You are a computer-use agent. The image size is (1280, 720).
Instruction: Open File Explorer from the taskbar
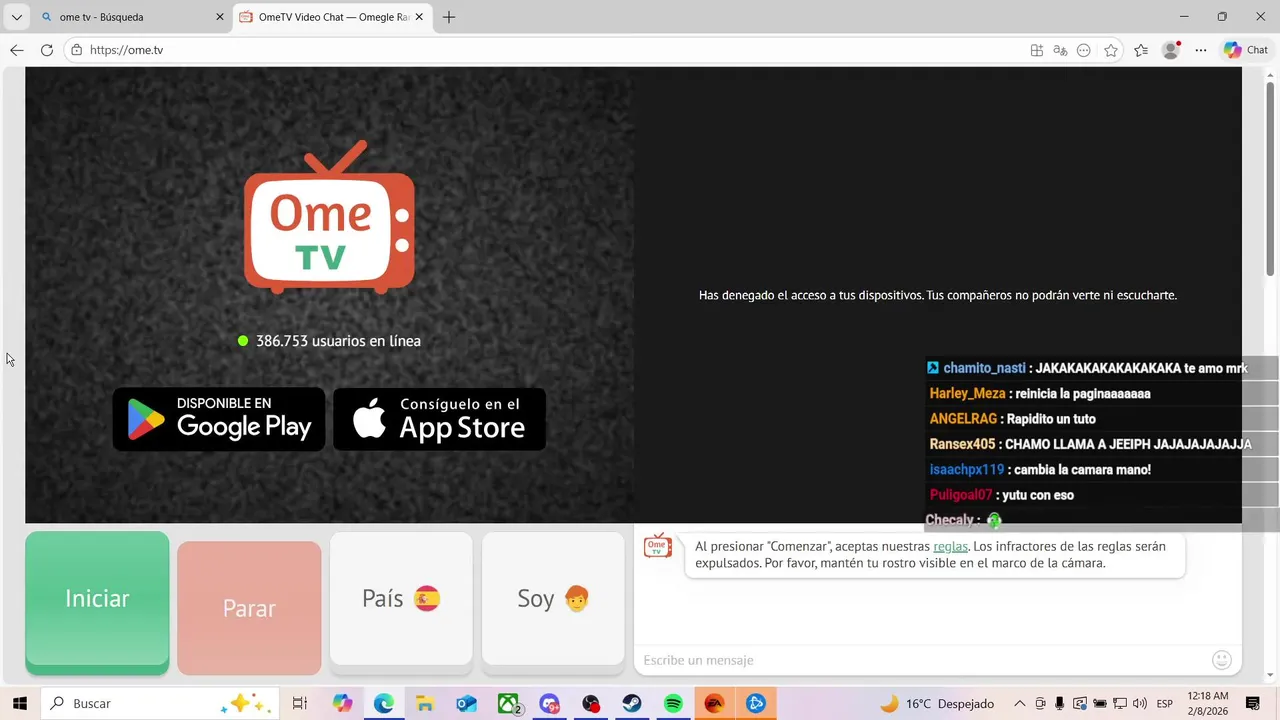pos(425,703)
